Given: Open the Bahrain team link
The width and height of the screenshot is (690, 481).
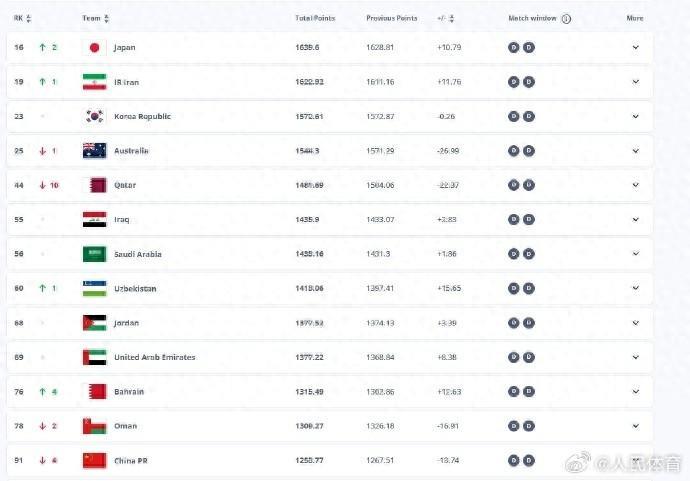Looking at the screenshot, I should [x=128, y=392].
